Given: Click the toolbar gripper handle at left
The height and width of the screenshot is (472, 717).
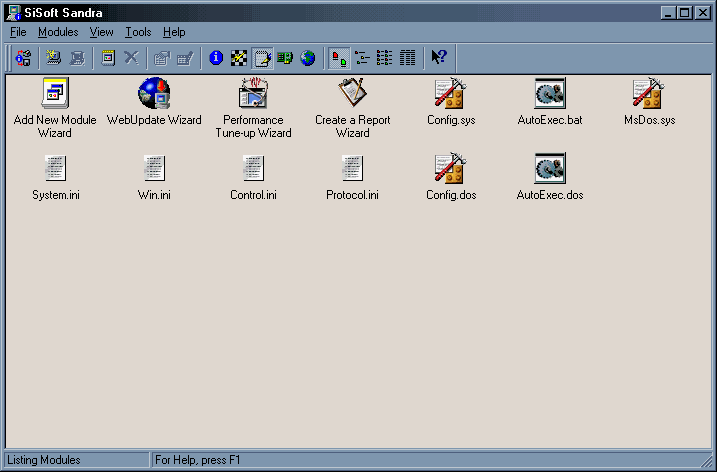Looking at the screenshot, I should point(8,58).
